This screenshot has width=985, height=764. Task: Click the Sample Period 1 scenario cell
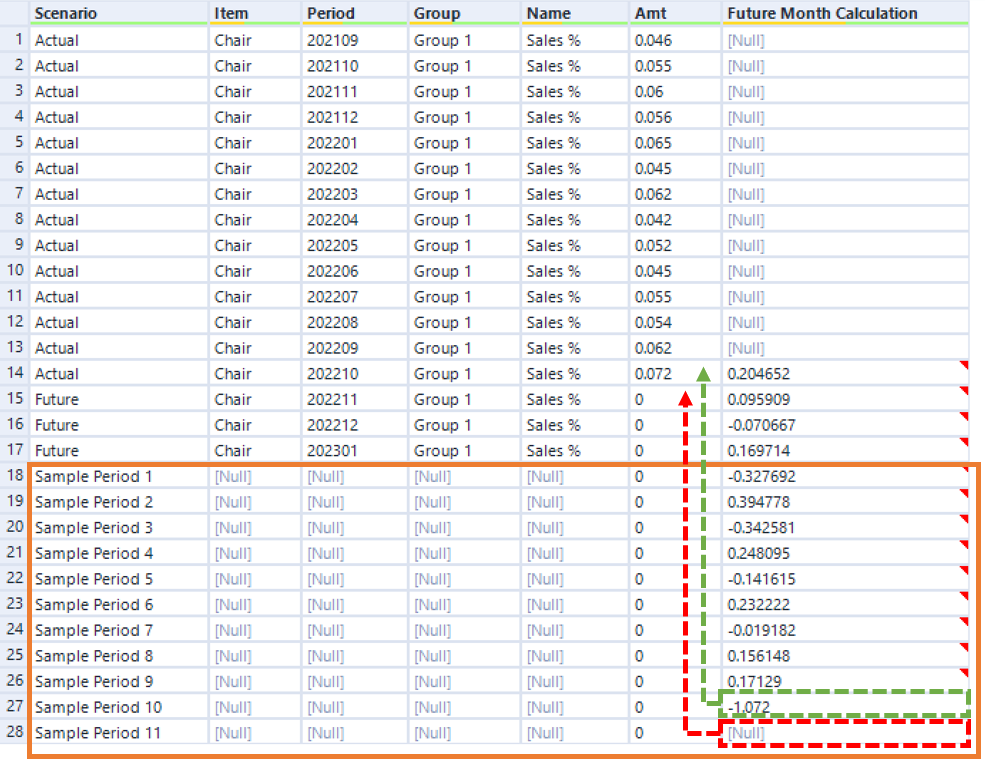click(x=93, y=476)
